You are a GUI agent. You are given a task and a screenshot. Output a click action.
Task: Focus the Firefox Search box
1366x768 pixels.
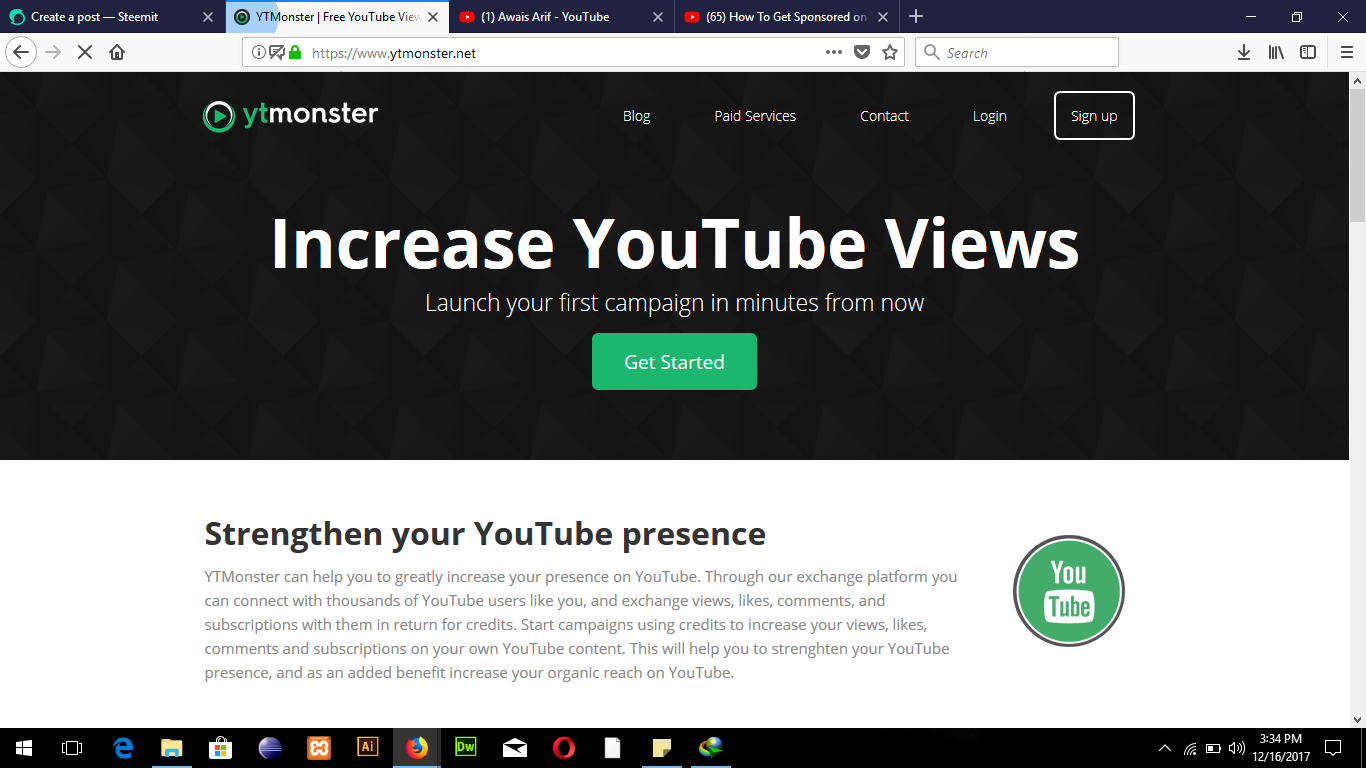(x=1017, y=52)
